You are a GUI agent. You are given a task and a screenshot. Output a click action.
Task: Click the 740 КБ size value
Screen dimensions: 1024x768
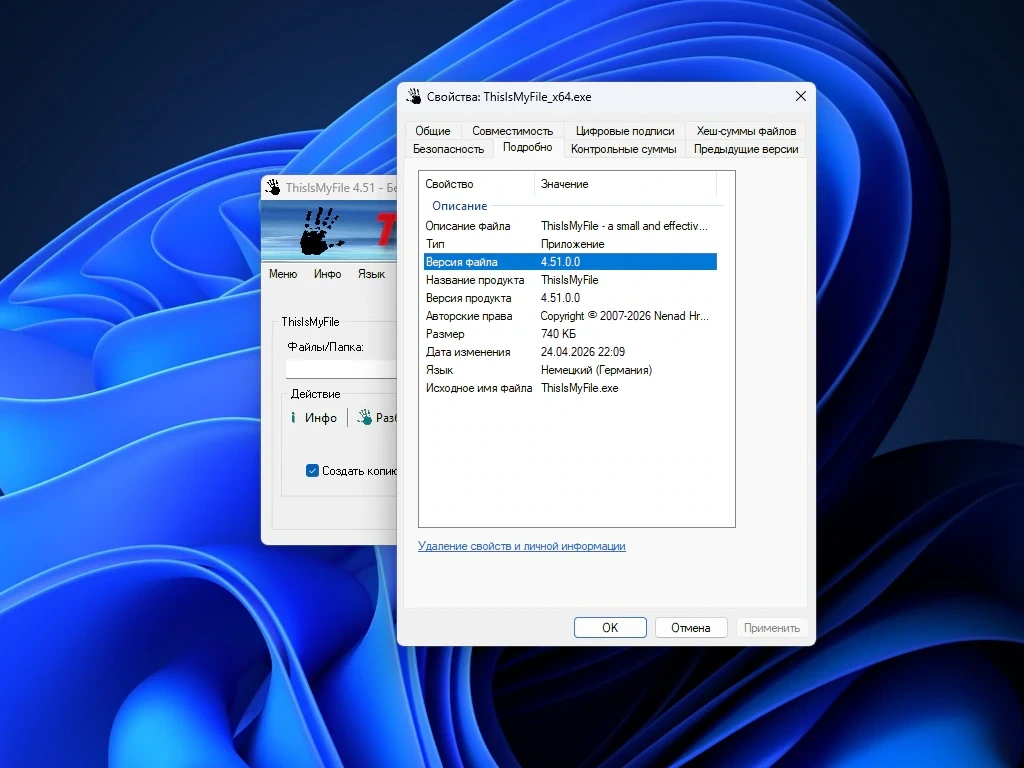558,334
